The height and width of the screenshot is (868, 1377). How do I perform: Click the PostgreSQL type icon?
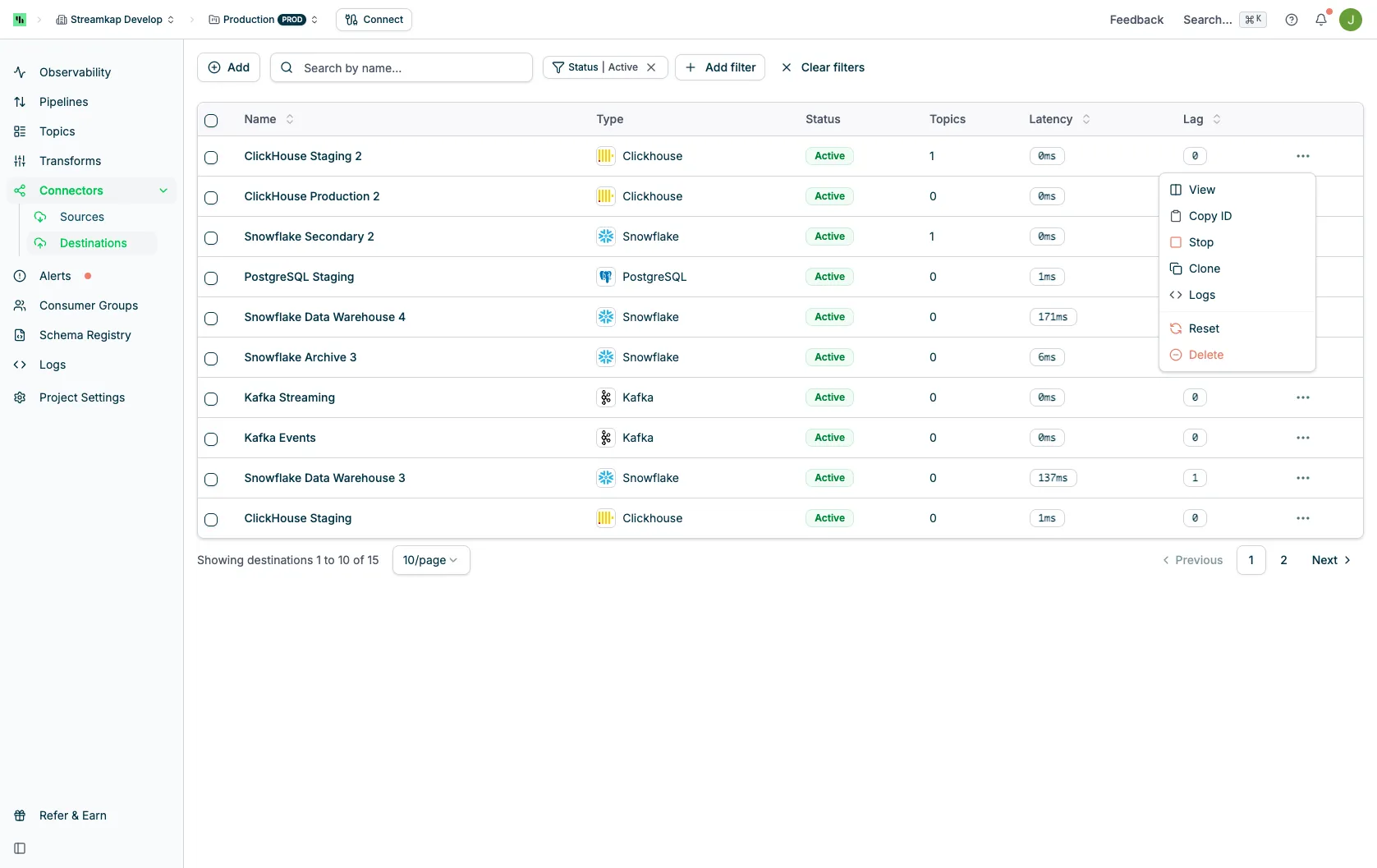tap(606, 277)
